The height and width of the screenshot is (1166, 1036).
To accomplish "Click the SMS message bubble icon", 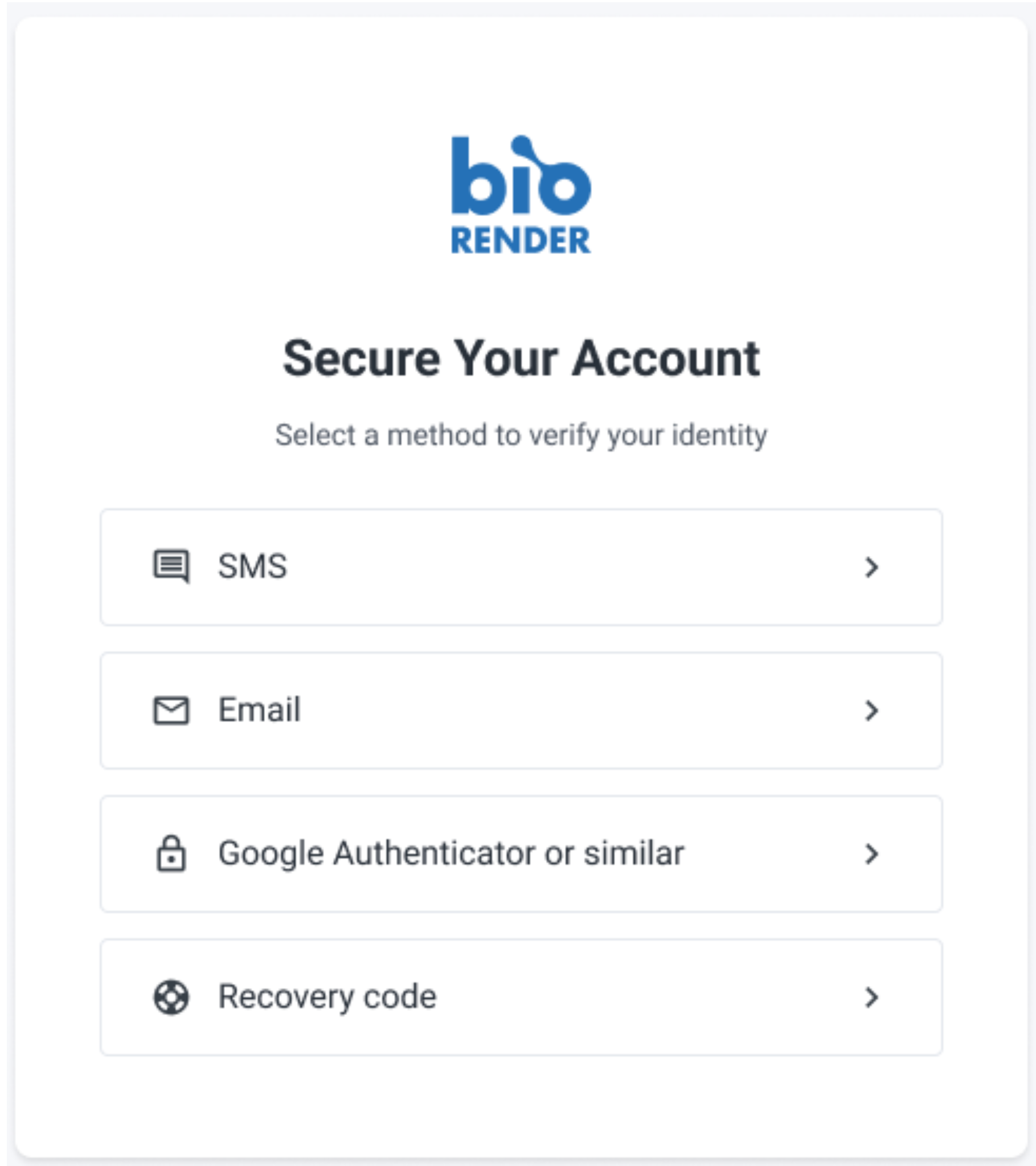I will [171, 566].
